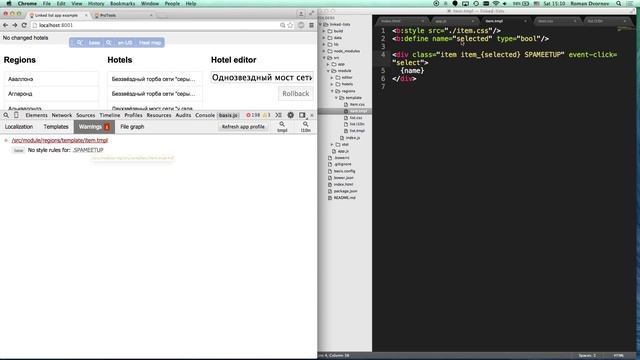Open DevTools settings gear

pyautogui.click(x=291, y=116)
